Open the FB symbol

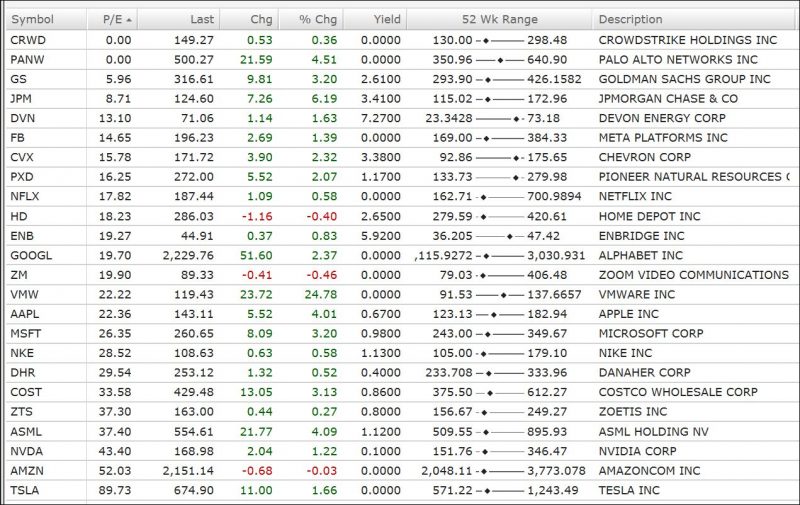coord(17,137)
